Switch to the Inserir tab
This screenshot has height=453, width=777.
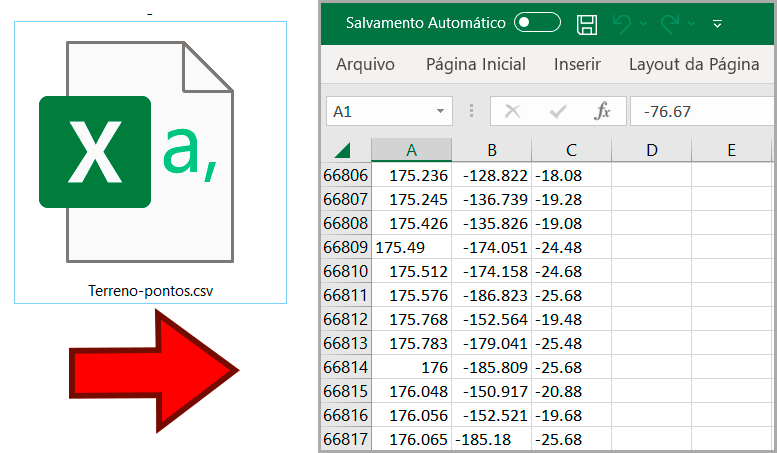point(577,65)
